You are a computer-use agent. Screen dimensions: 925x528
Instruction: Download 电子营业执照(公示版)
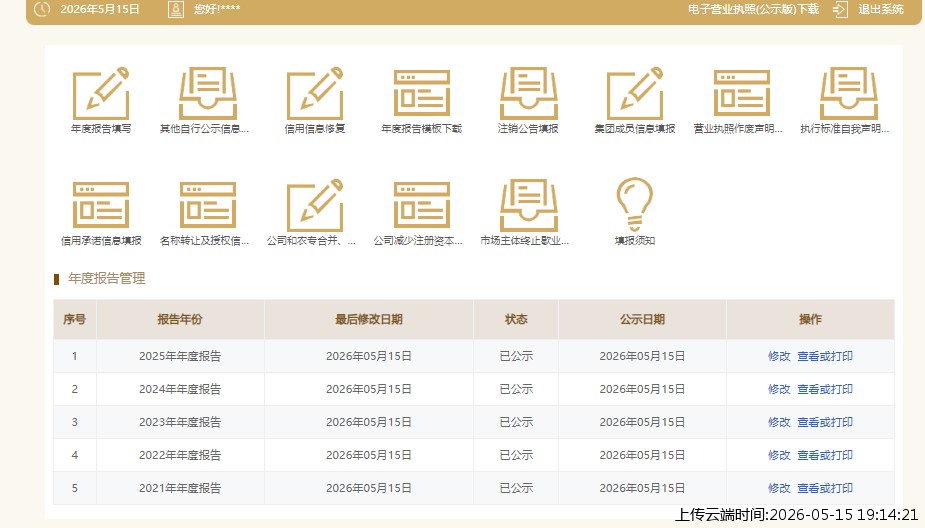pos(753,9)
